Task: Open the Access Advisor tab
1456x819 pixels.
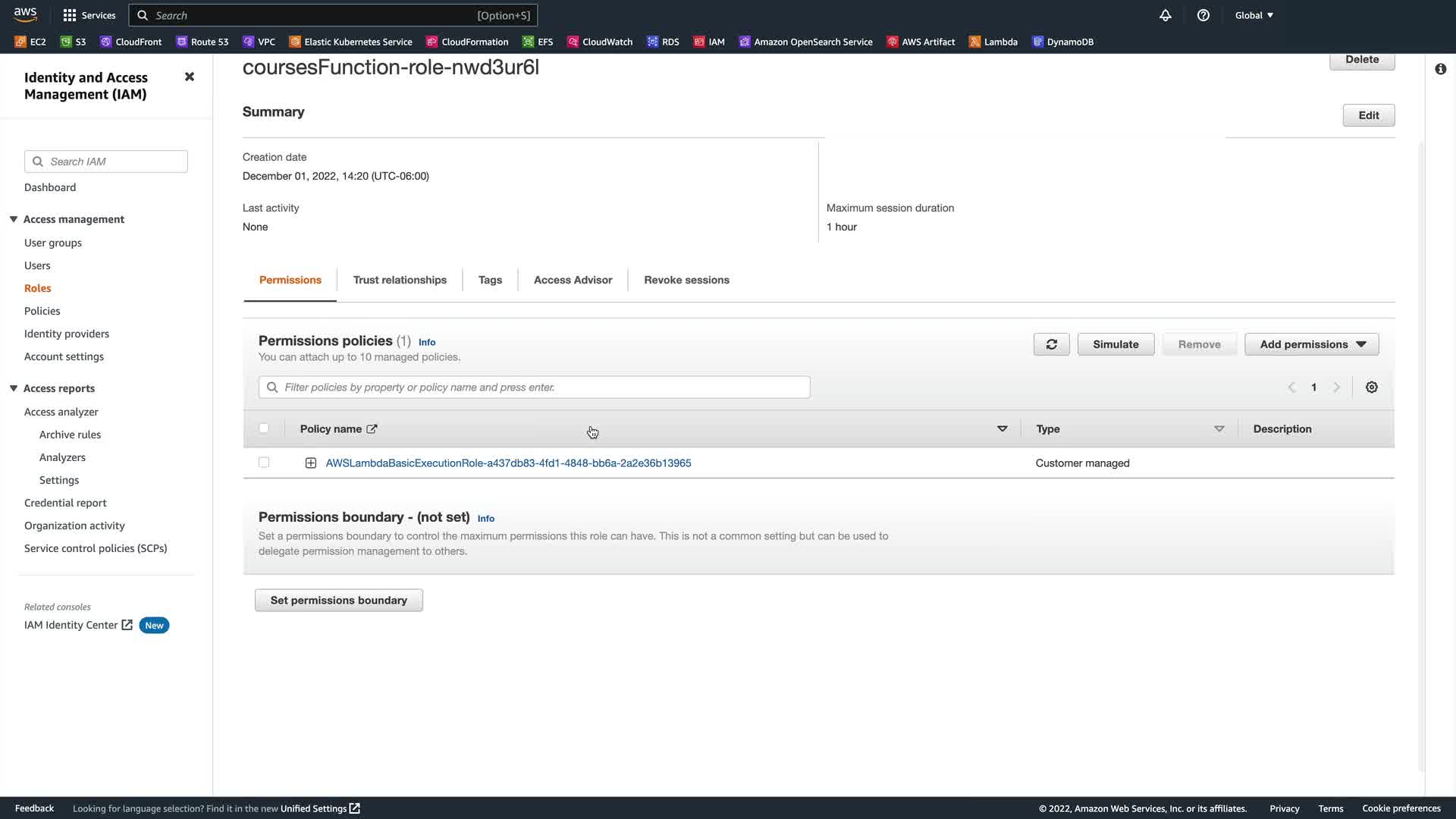Action: pyautogui.click(x=573, y=280)
